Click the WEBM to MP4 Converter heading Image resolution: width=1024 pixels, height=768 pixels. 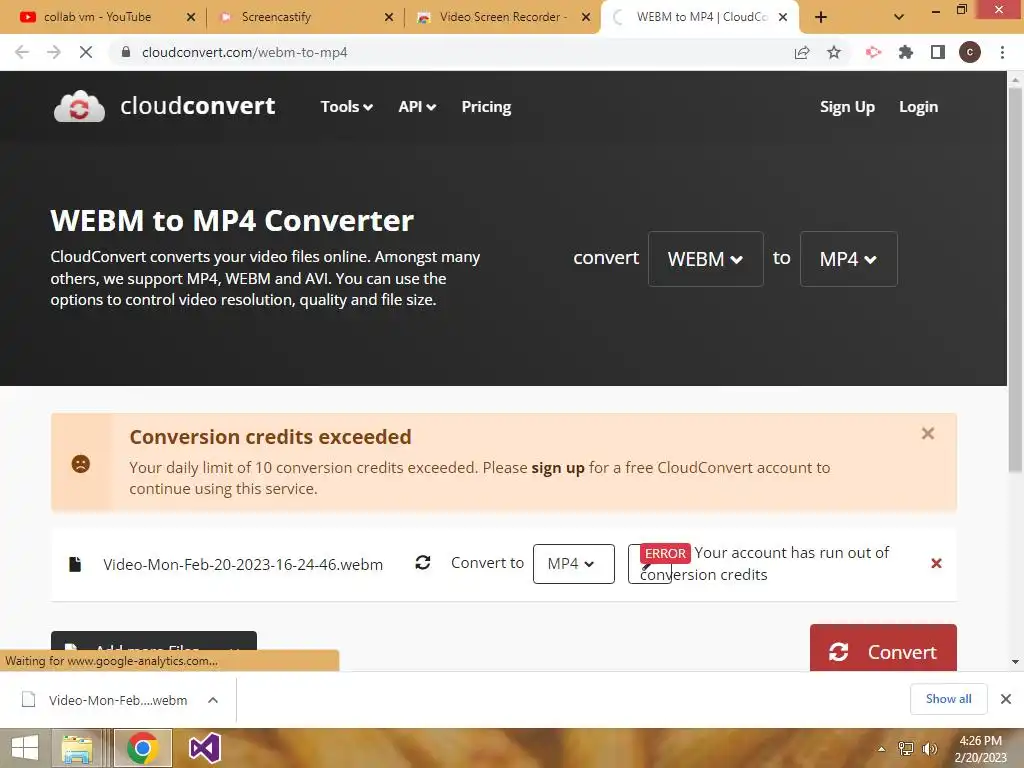click(232, 221)
